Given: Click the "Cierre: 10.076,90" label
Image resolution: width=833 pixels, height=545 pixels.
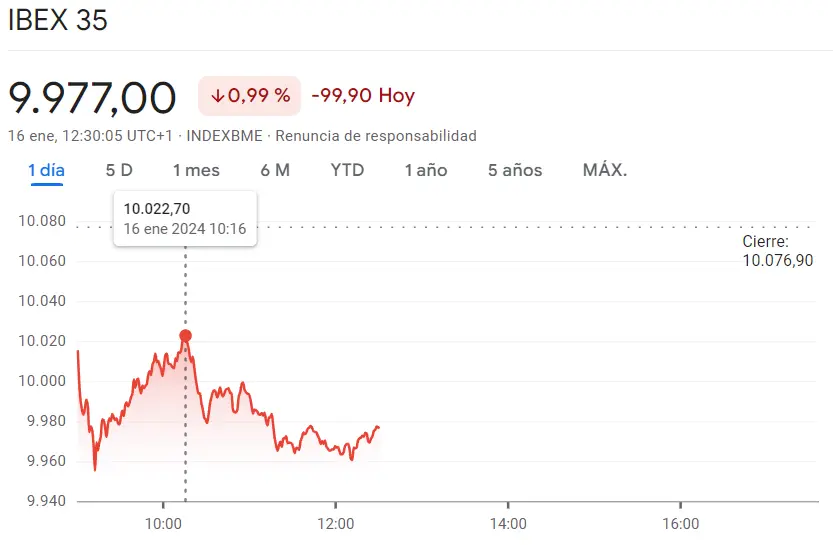Looking at the screenshot, I should [777, 251].
